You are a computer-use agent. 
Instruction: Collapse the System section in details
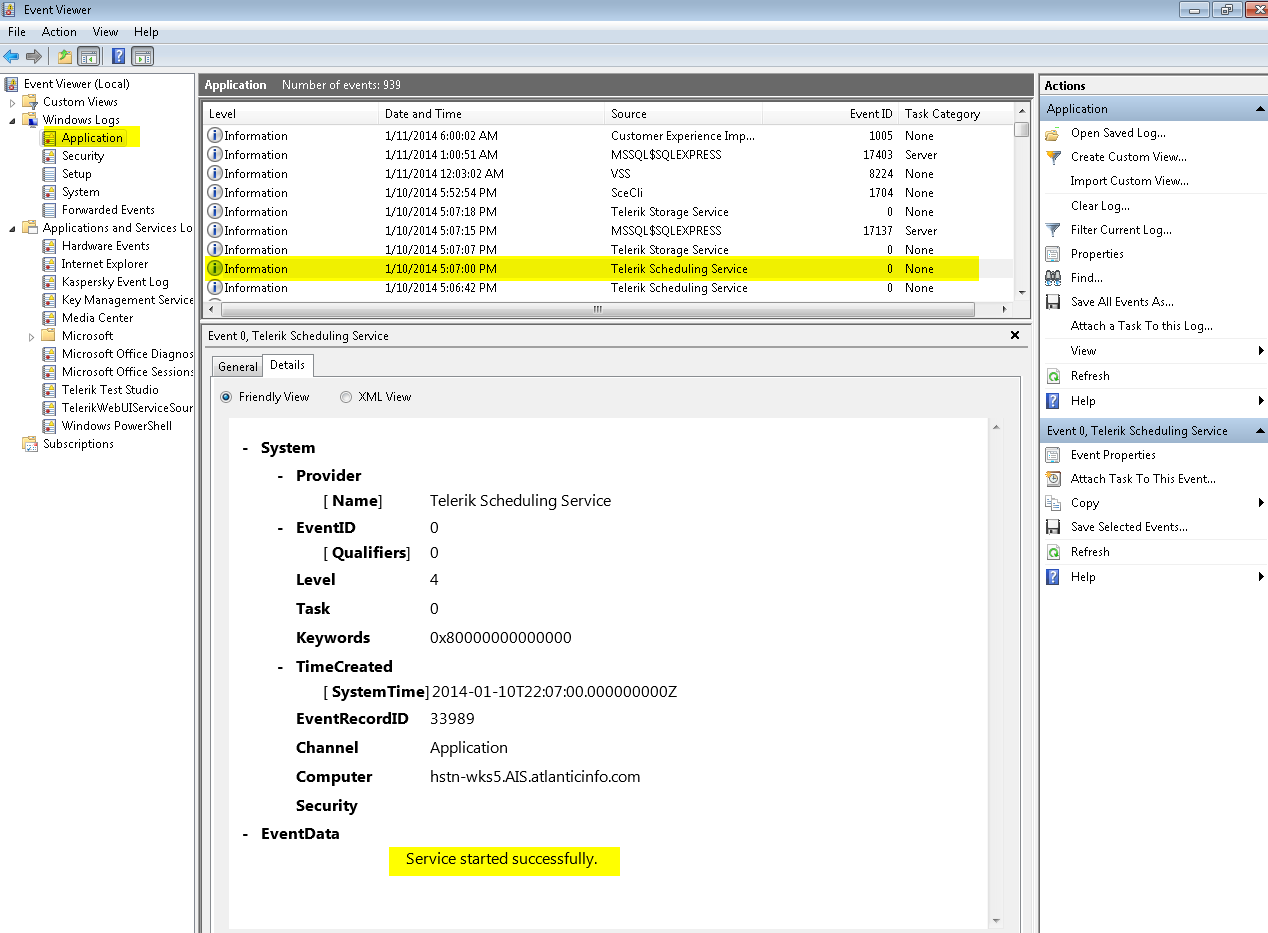(x=246, y=448)
